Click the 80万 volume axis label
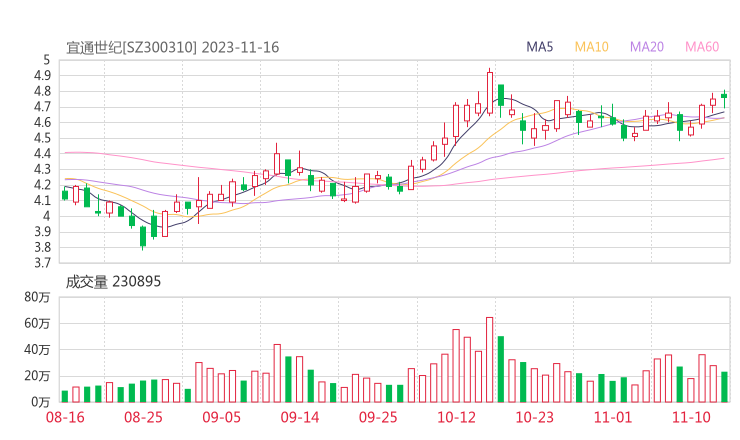740x440 pixels. 37,297
